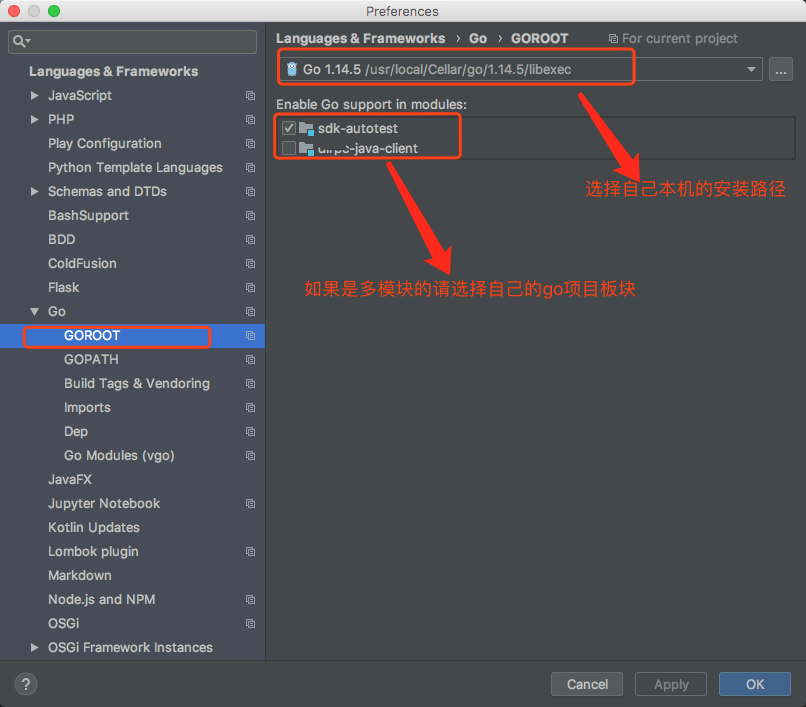Collapse the Go settings node

click(x=34, y=312)
